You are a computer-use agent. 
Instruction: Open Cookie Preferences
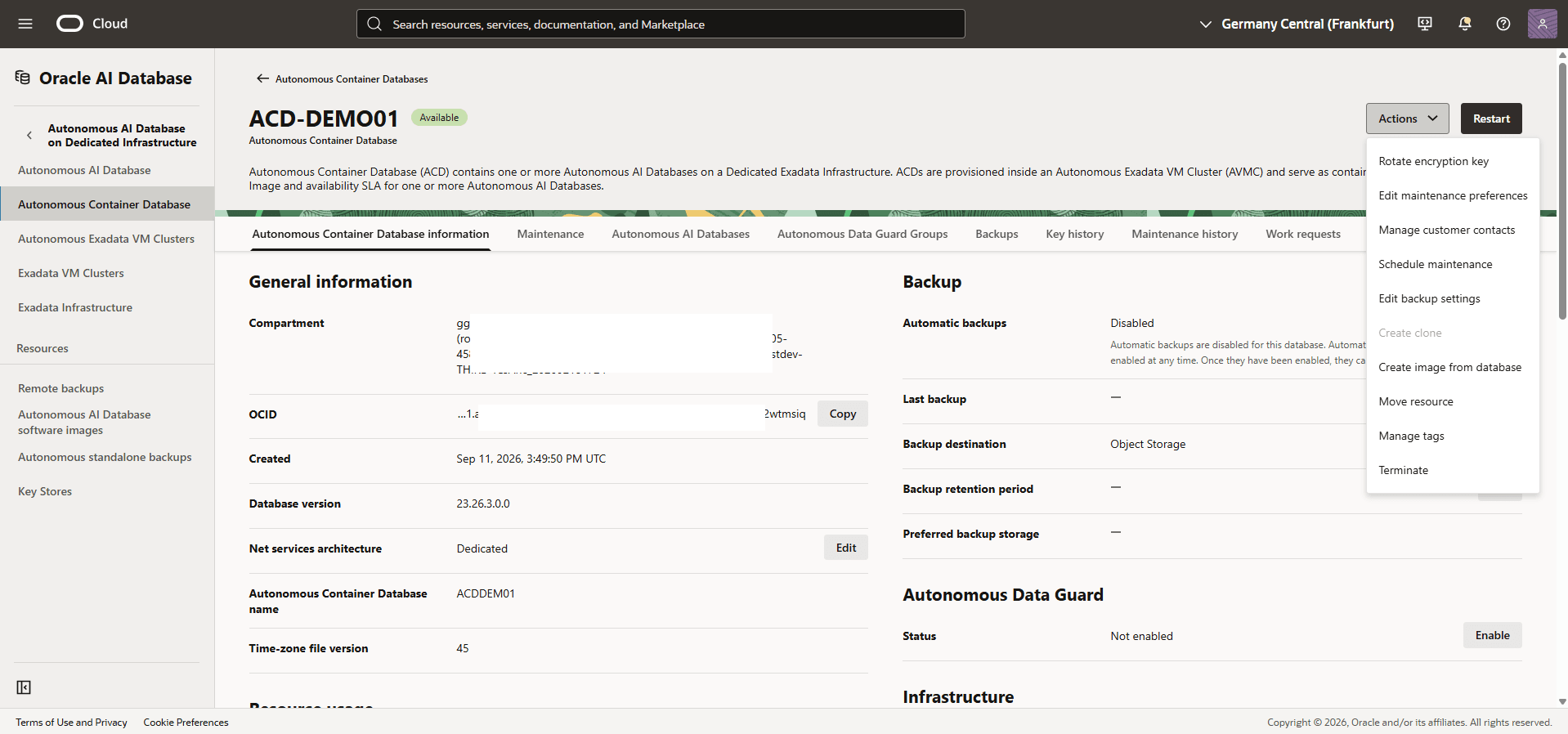pos(186,723)
